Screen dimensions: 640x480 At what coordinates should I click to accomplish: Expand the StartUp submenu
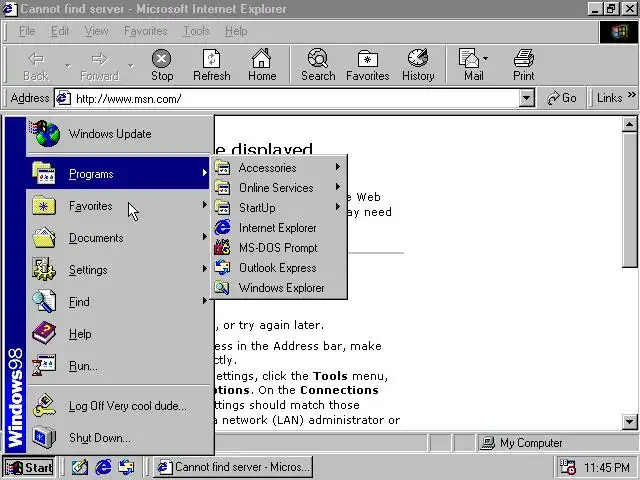[278, 208]
